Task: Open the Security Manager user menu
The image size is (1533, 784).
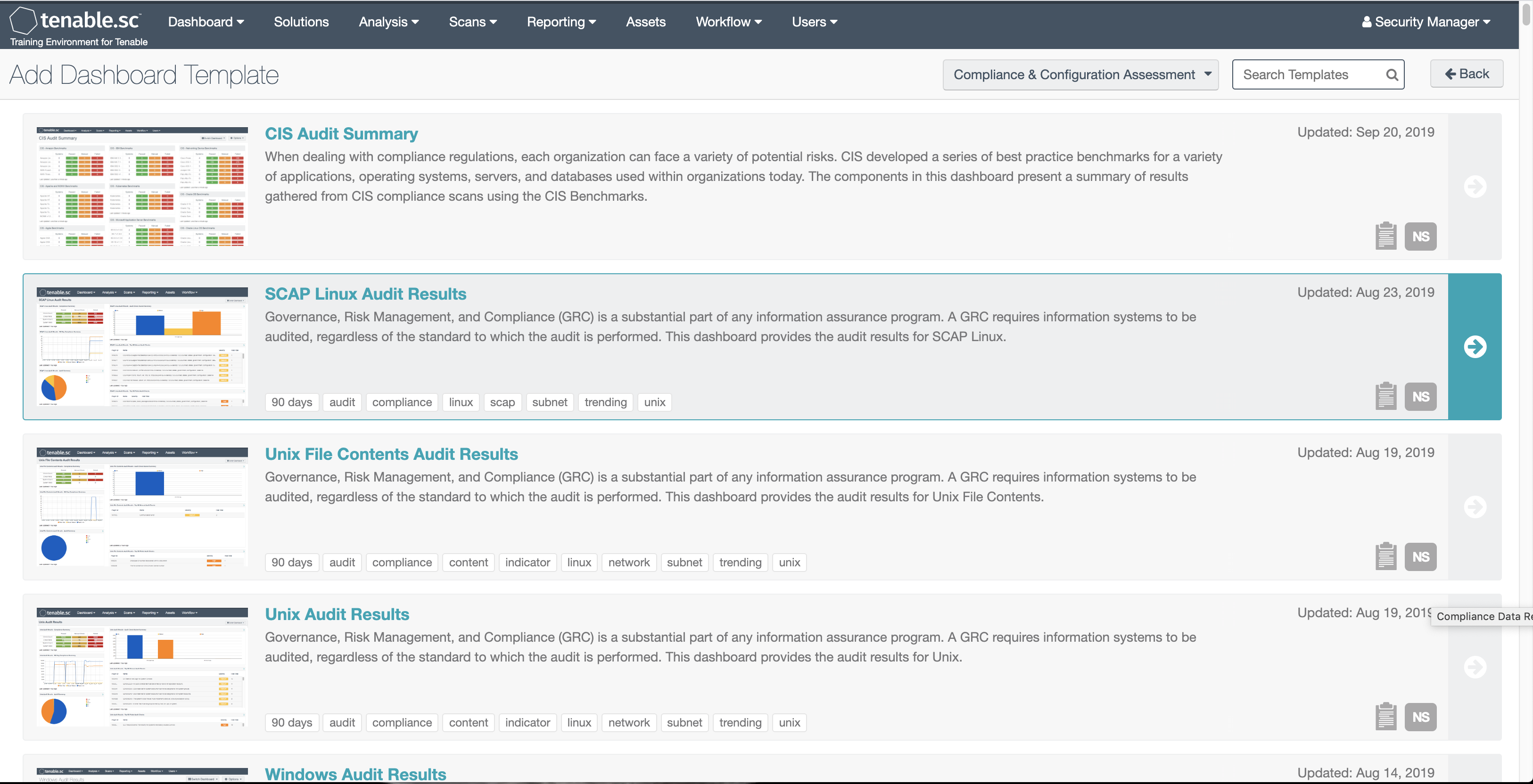Action: pyautogui.click(x=1426, y=22)
